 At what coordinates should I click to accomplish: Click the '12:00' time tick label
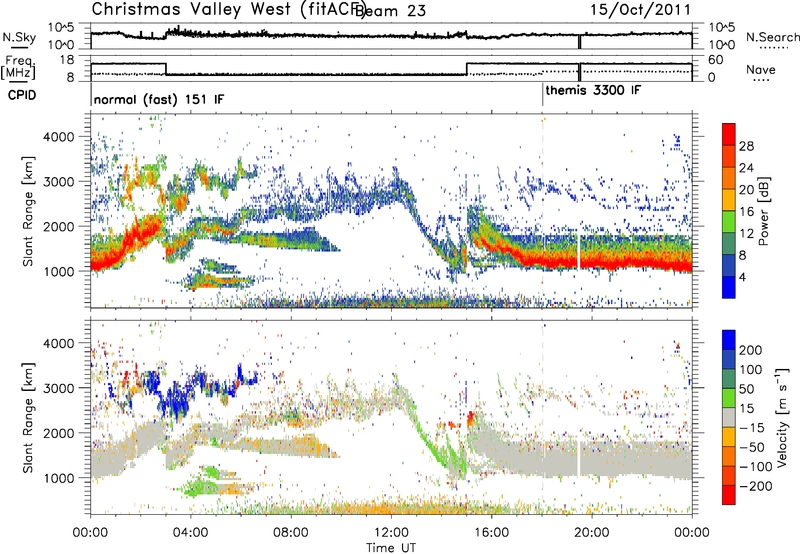(x=391, y=532)
